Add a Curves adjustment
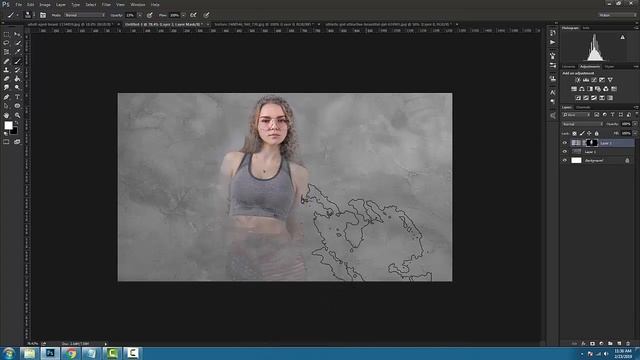Screen dimensions: 640x360 pos(594,80)
